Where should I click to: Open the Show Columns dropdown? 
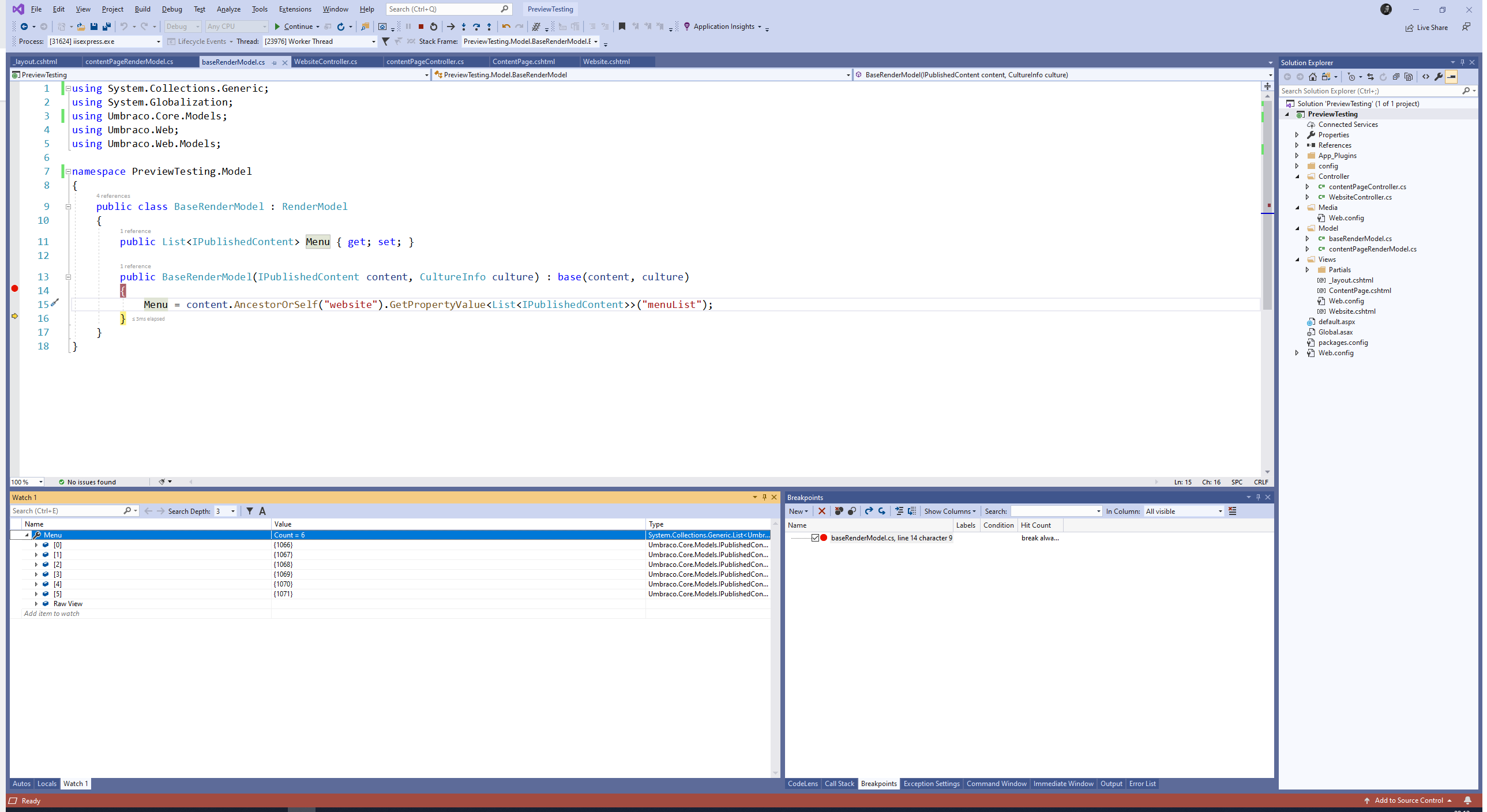pyautogui.click(x=949, y=512)
